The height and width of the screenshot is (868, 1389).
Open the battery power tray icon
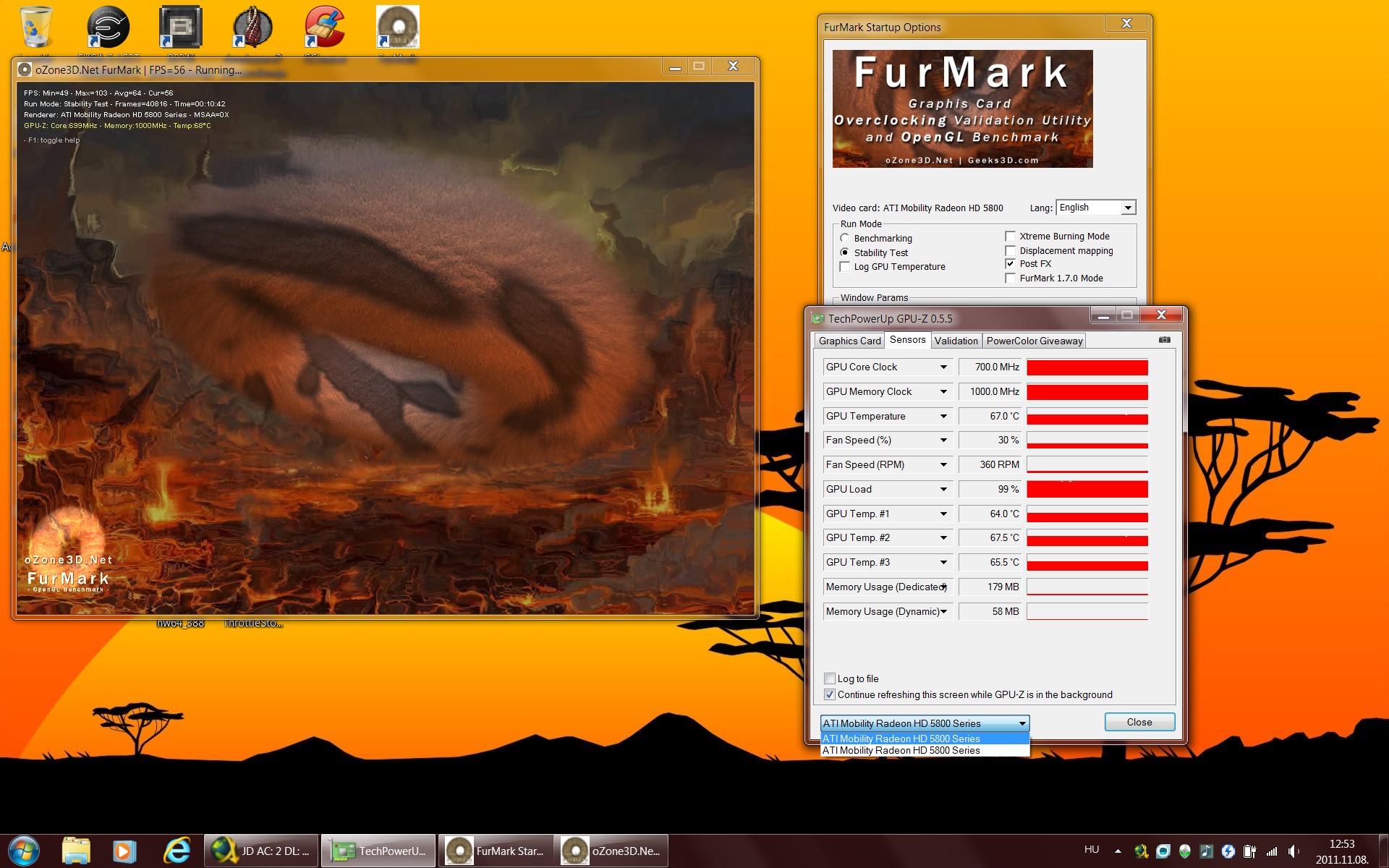(x=1249, y=851)
